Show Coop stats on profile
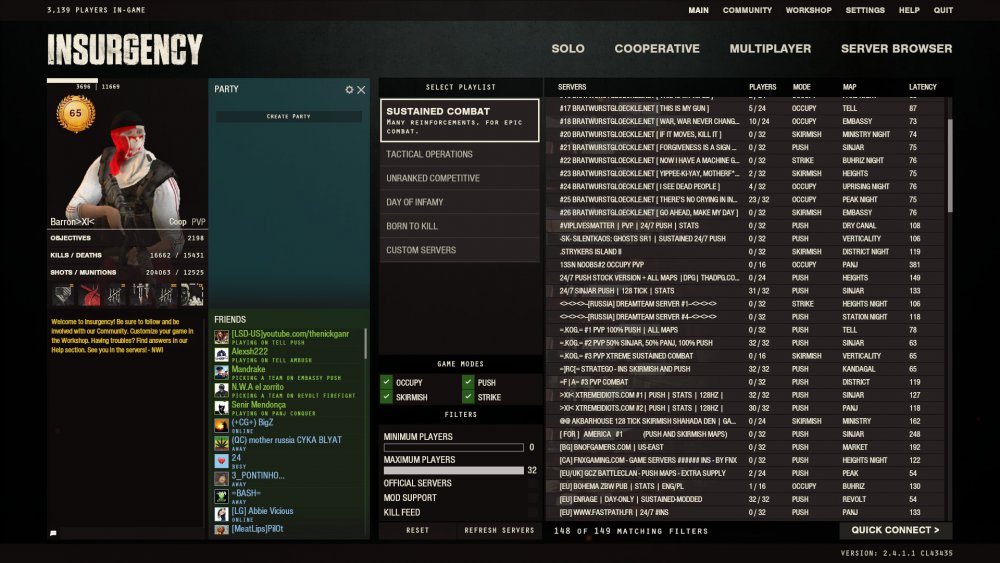The image size is (1000, 563). click(178, 222)
